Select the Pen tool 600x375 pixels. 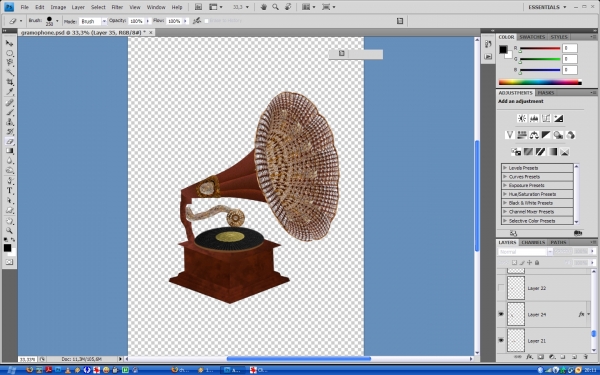point(9,181)
